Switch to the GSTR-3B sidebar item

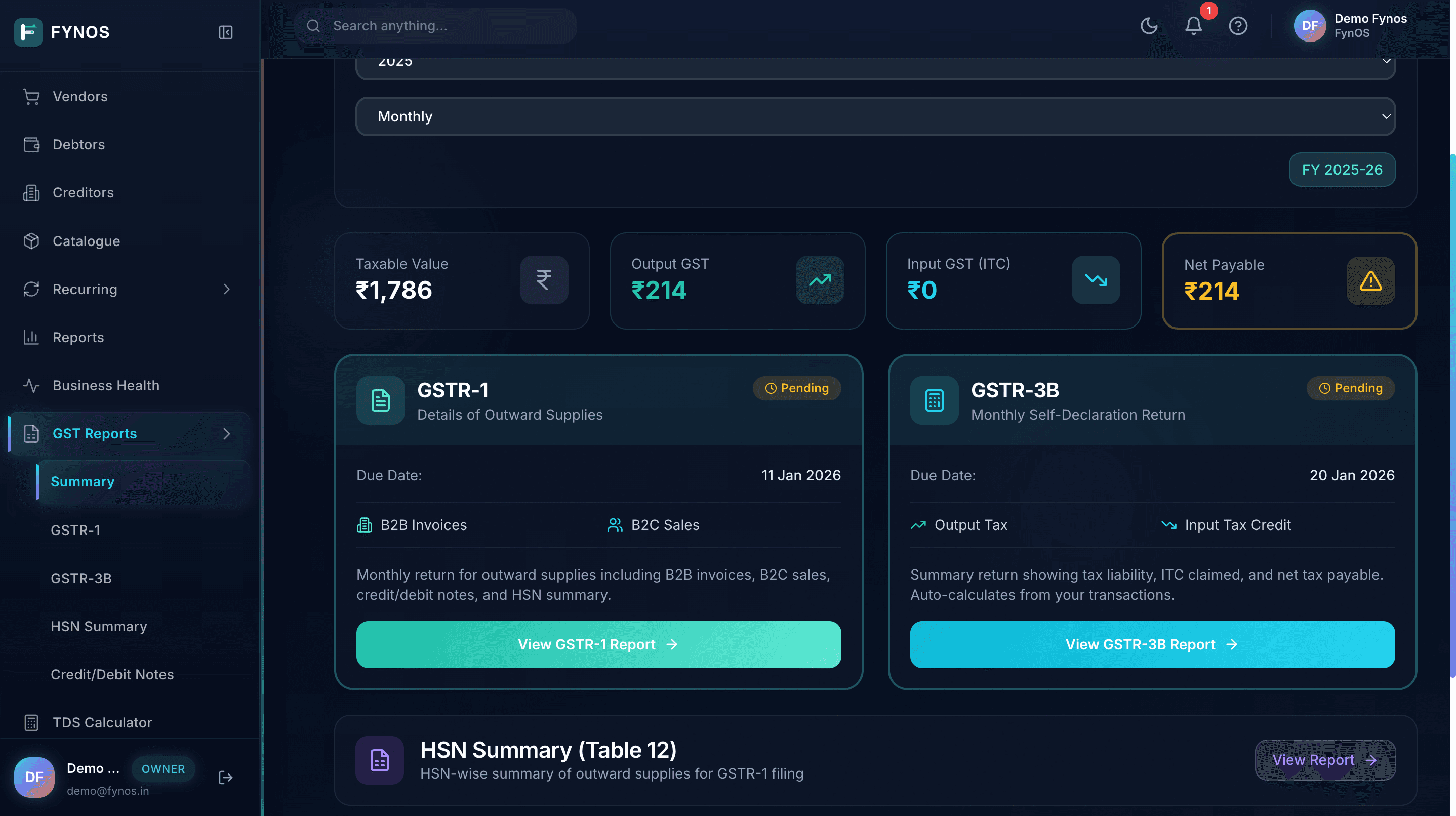[82, 578]
